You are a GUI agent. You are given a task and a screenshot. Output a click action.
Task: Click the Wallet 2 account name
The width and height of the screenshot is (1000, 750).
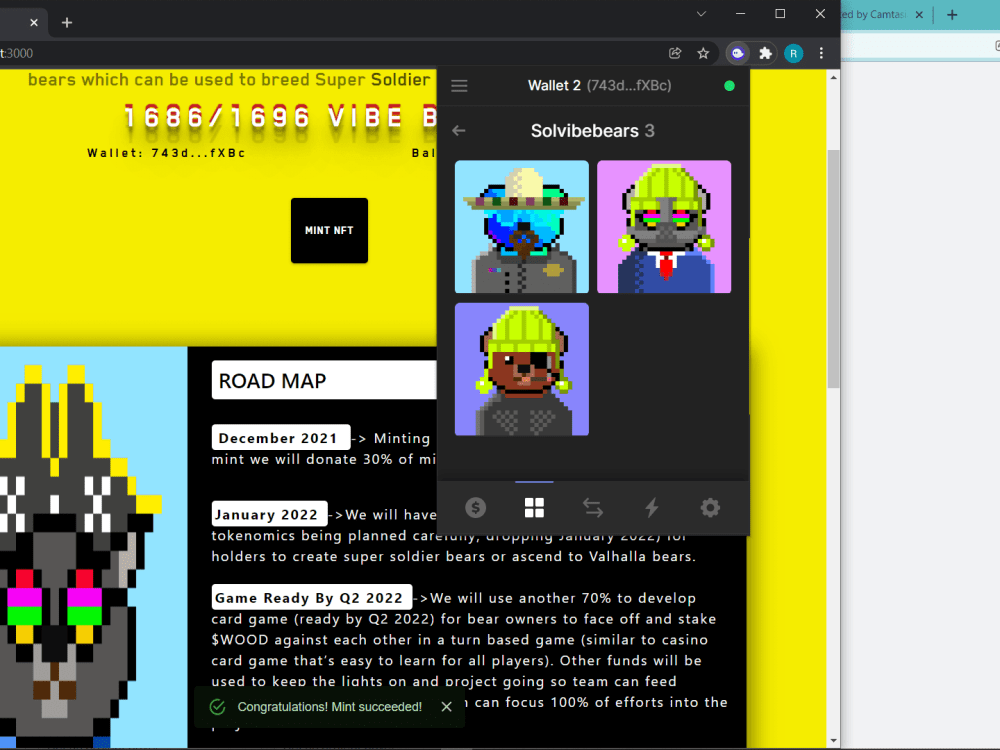pos(554,85)
